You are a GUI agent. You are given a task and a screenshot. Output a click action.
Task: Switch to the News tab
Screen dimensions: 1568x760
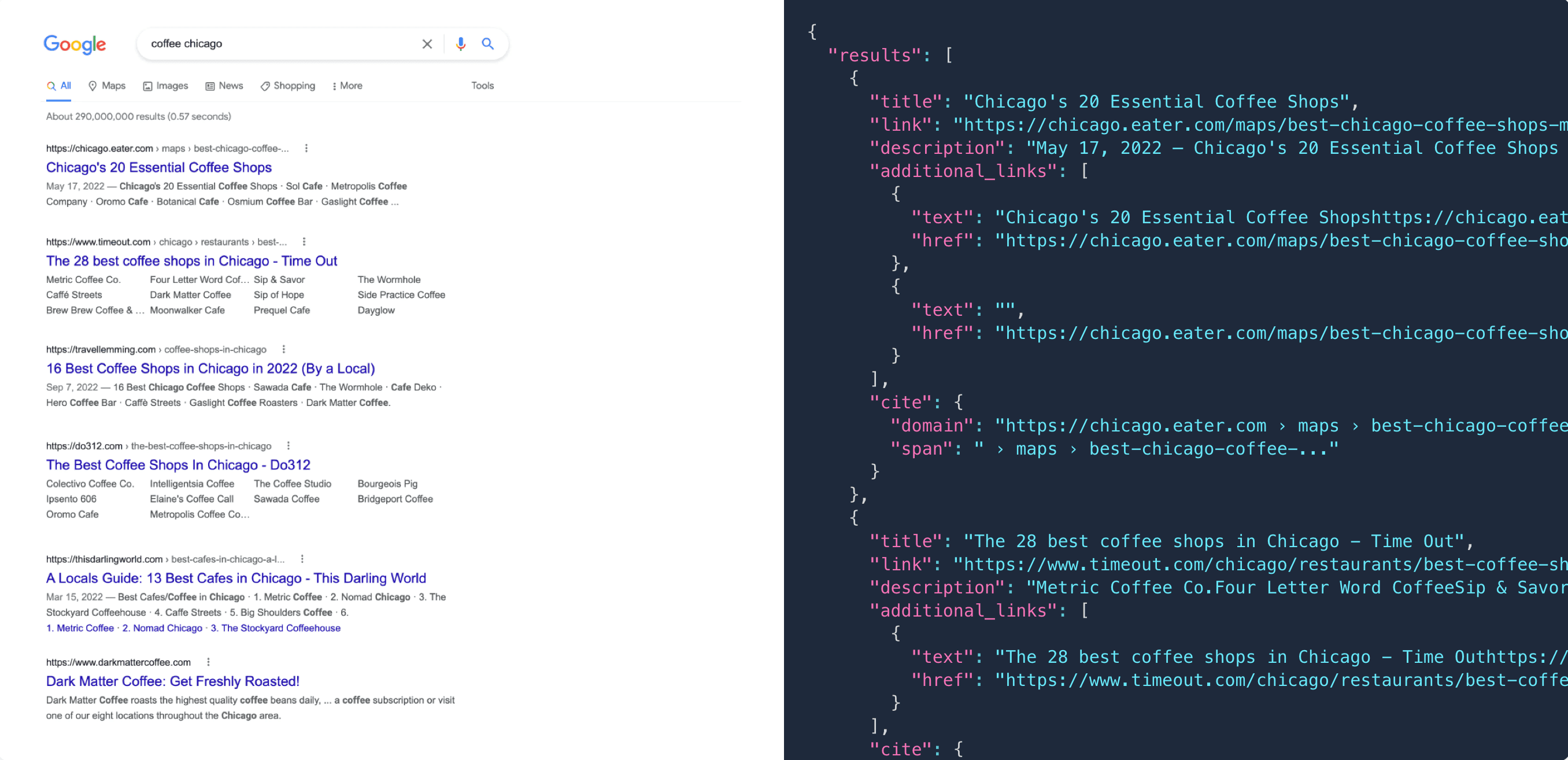click(224, 86)
